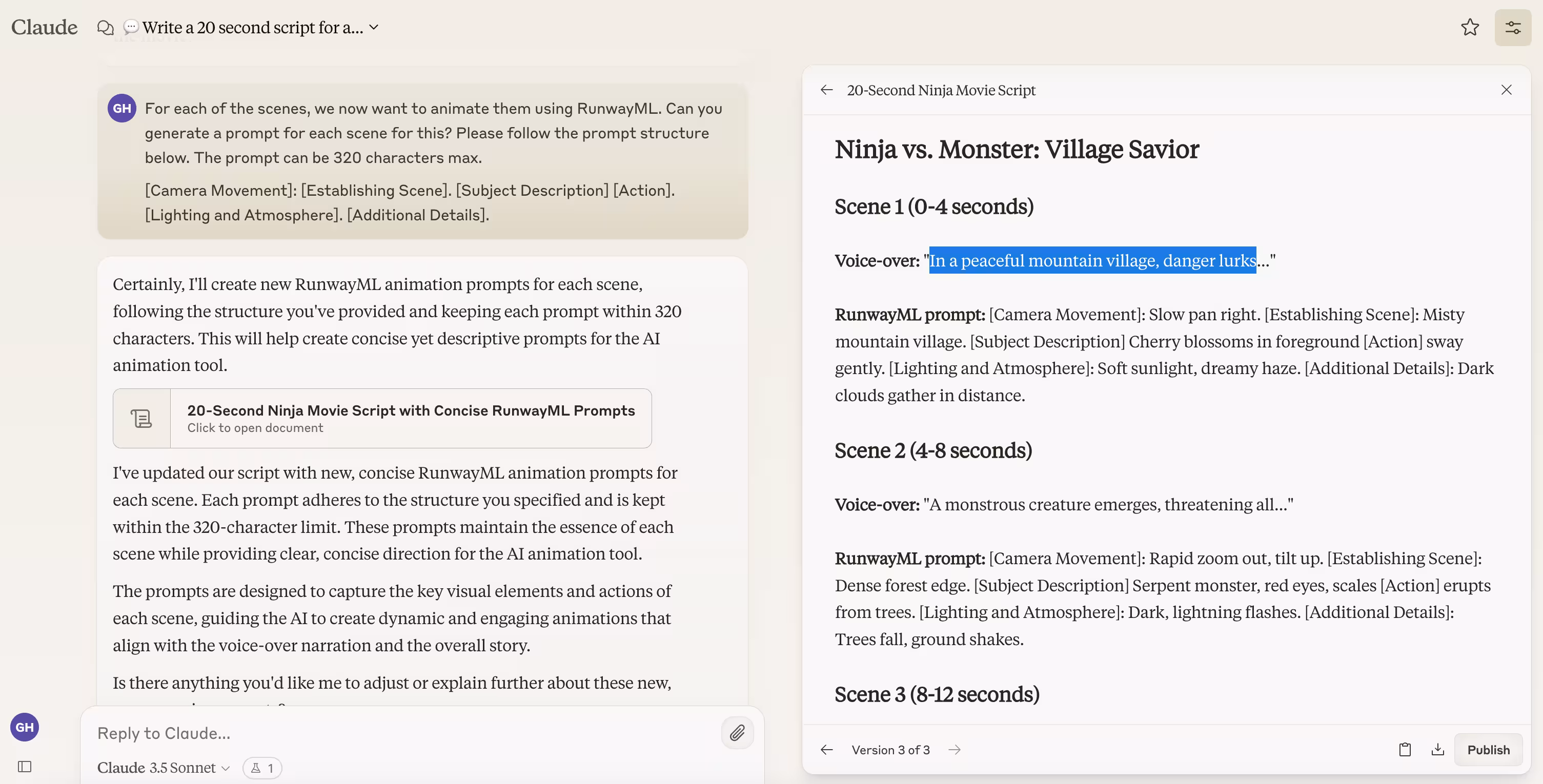Click the Reply to Claude input field
The image size is (1543, 784).
click(x=401, y=733)
